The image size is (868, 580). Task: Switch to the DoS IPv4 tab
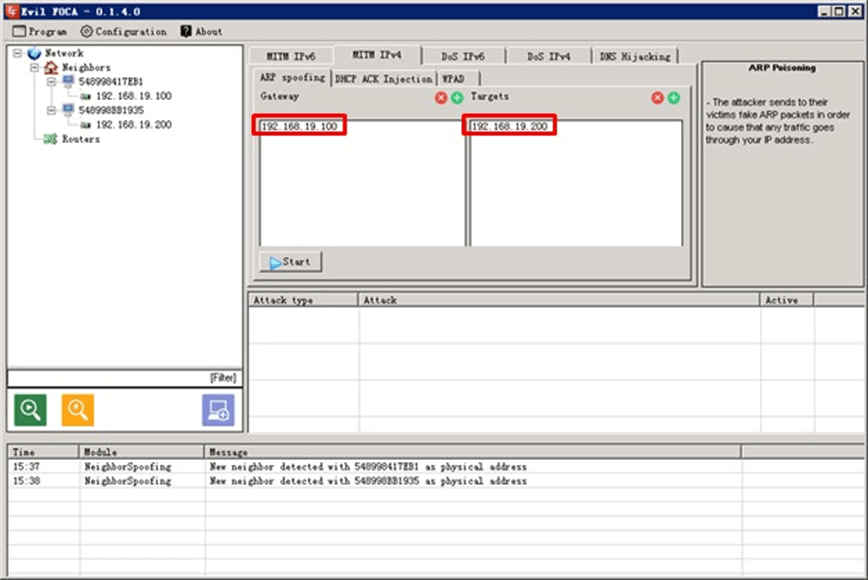[x=549, y=56]
